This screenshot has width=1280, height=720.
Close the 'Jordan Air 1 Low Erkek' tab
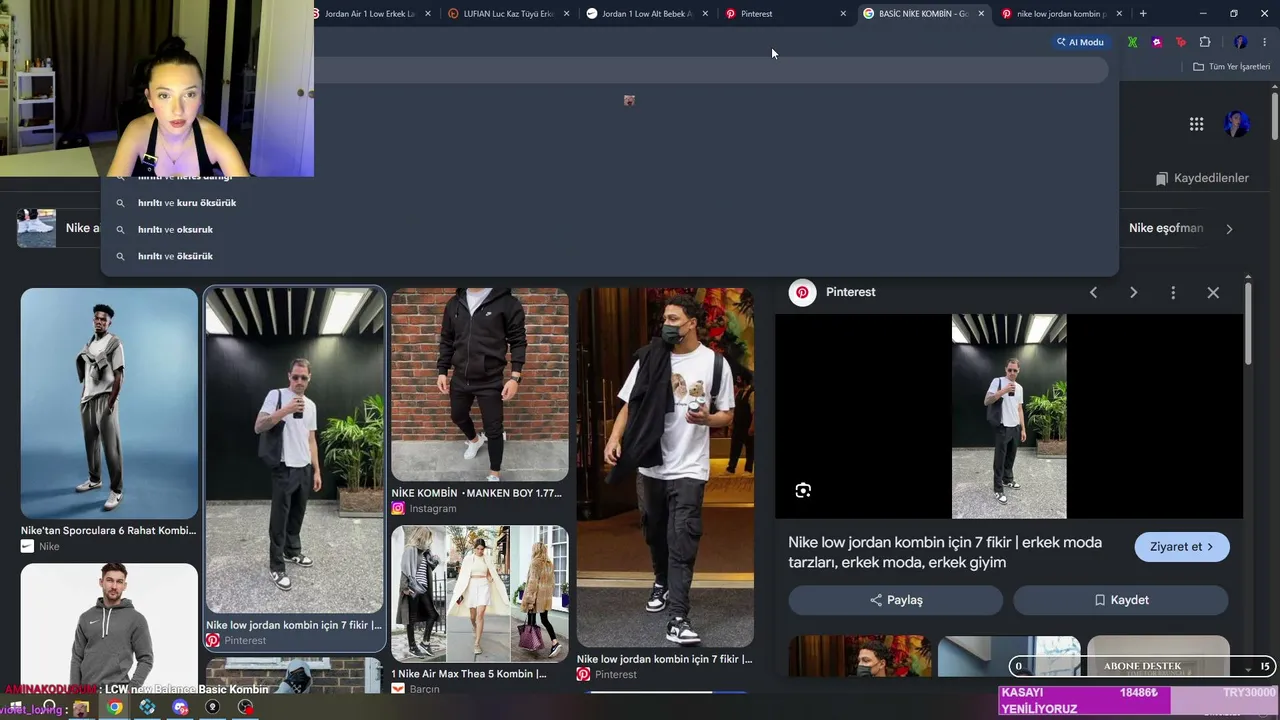click(429, 14)
